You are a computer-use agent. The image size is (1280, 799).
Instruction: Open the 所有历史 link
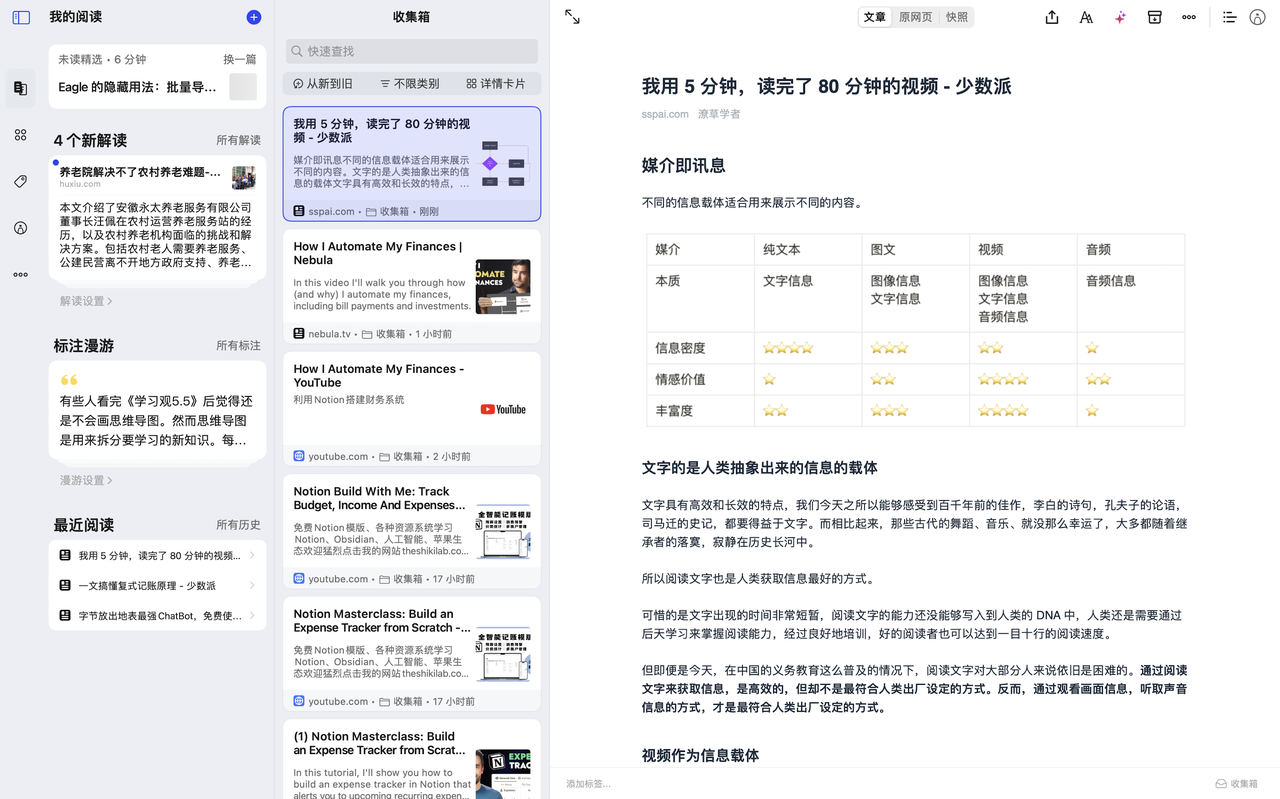point(238,525)
